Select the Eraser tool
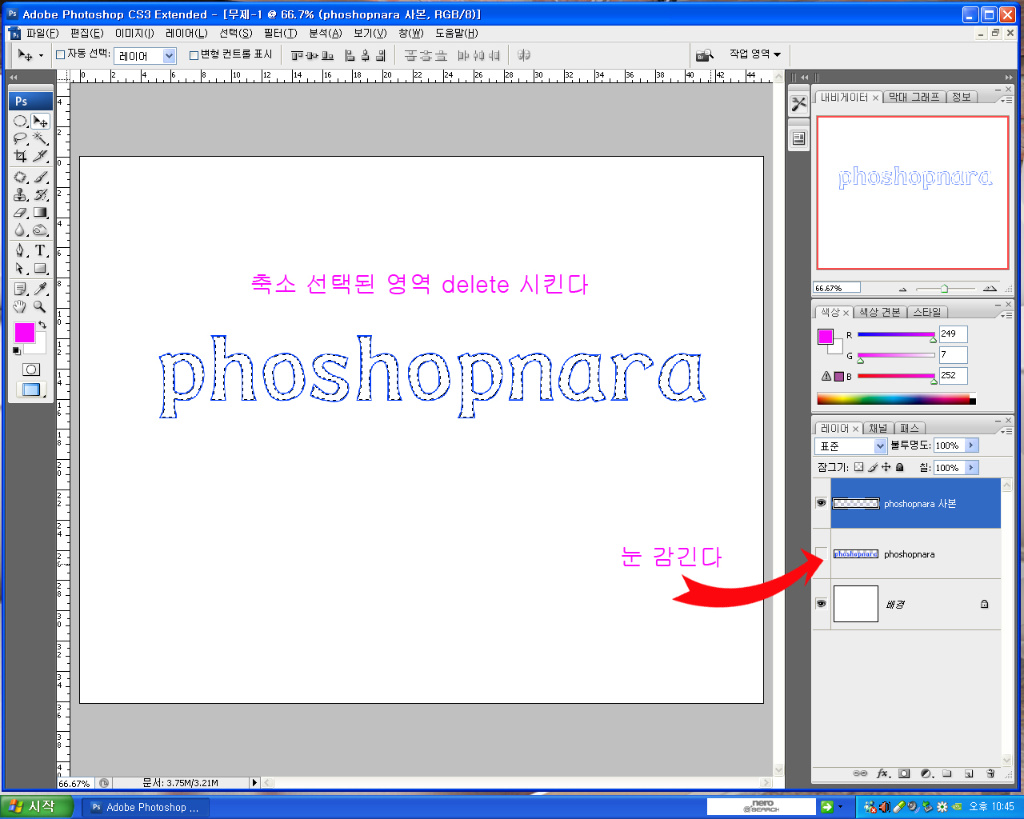1024x819 pixels. coord(20,212)
